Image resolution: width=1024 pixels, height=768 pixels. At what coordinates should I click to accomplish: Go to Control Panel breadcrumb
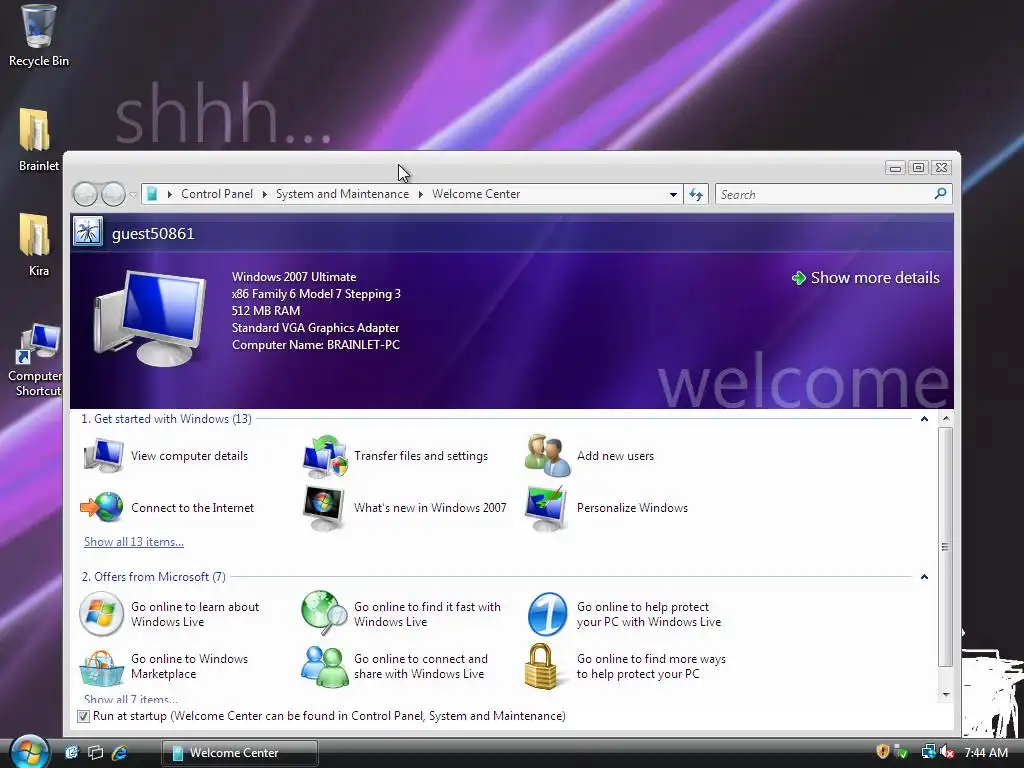[217, 194]
